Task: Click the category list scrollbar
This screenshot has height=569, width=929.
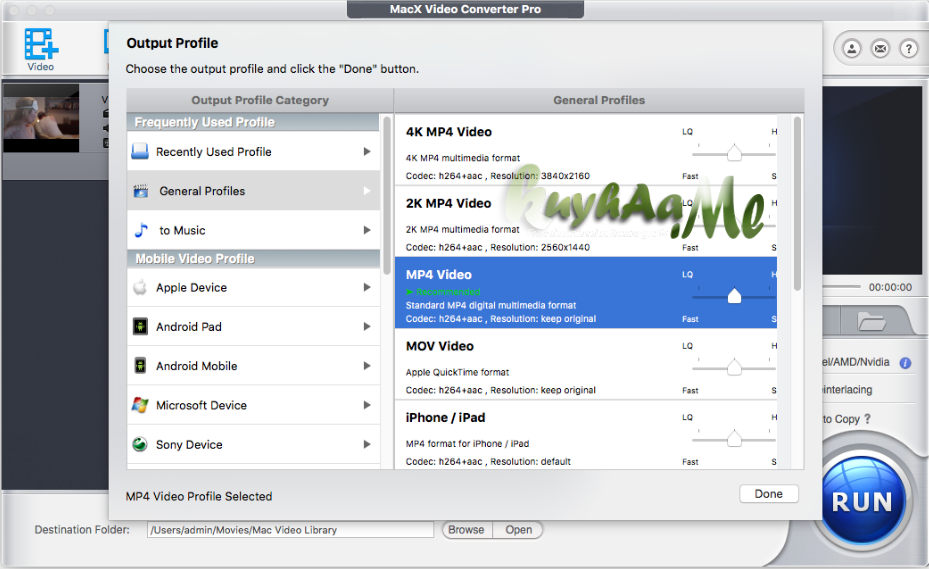Action: [387, 196]
